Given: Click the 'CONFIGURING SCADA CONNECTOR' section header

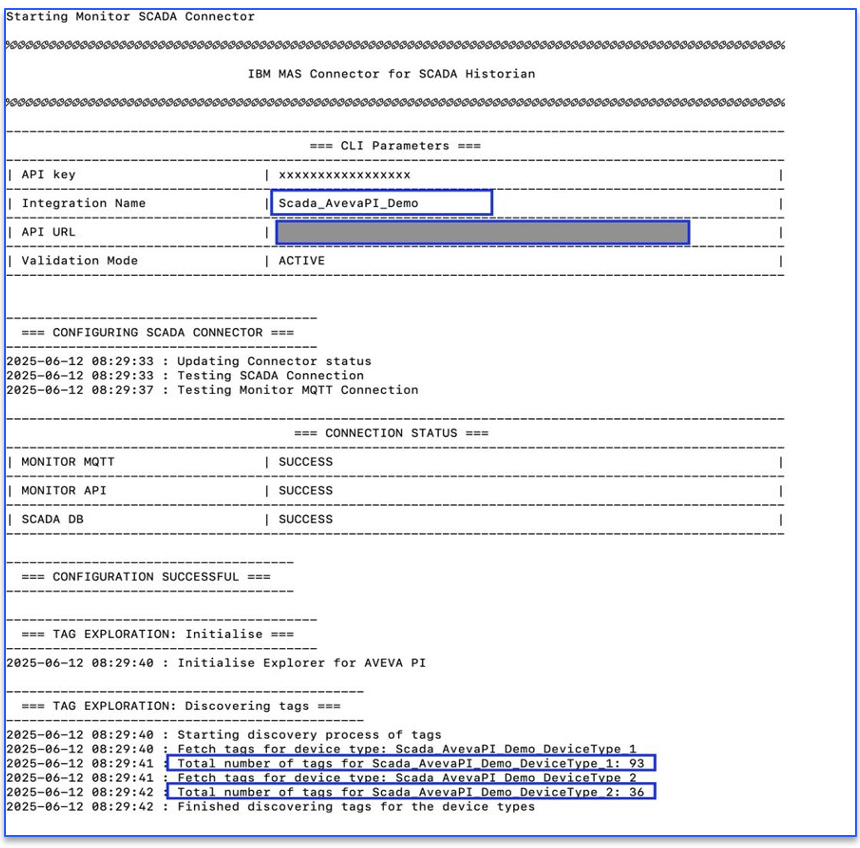Looking at the screenshot, I should click(x=157, y=332).
